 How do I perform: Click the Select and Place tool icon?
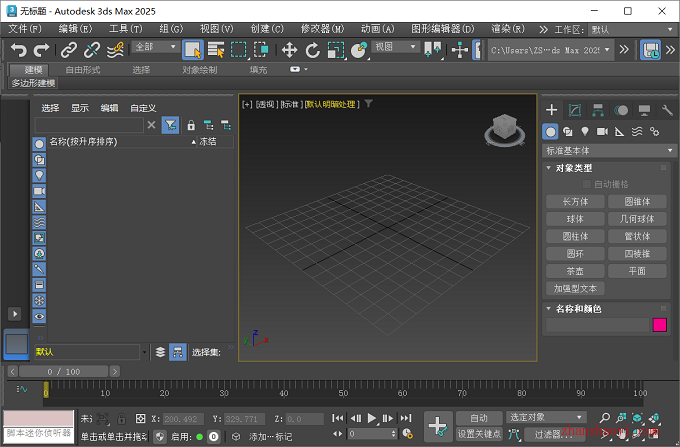click(x=359, y=50)
